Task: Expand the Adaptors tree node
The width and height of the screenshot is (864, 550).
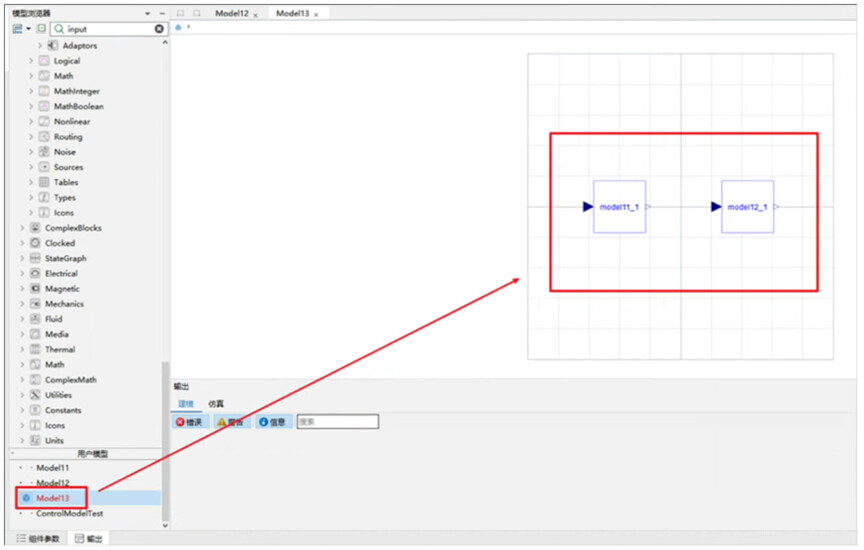Action: click(x=40, y=45)
